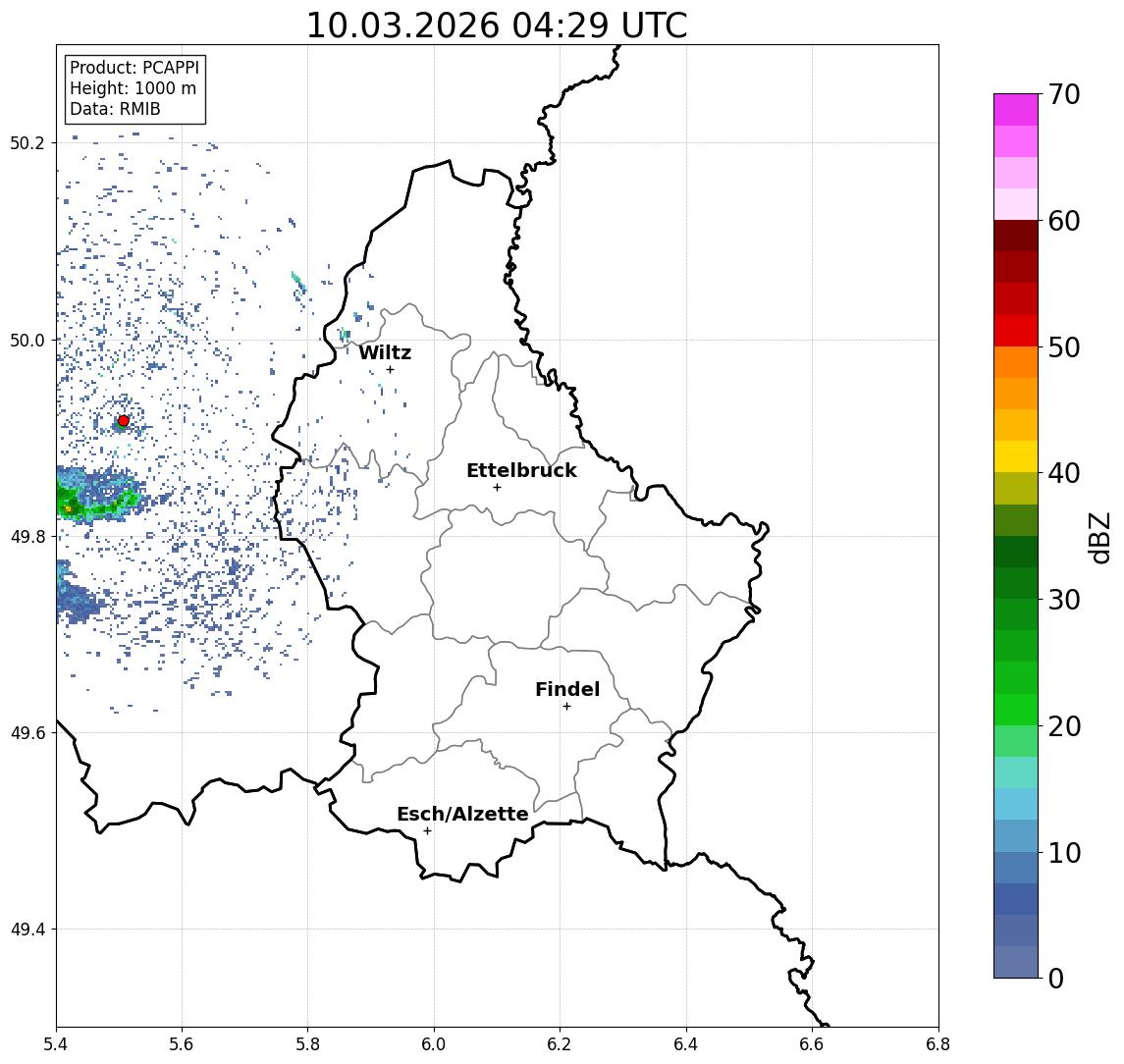Click latitude label 50.2
The height and width of the screenshot is (1064, 1124).
tap(27, 142)
